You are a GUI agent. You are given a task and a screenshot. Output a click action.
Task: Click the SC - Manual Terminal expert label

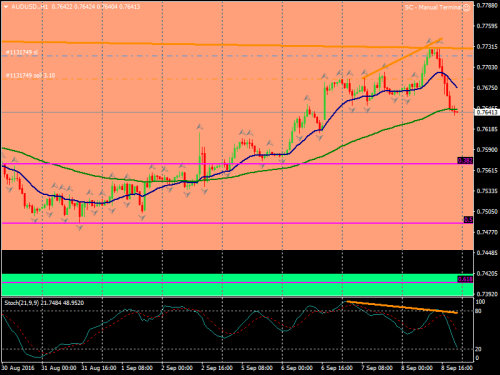(x=433, y=7)
